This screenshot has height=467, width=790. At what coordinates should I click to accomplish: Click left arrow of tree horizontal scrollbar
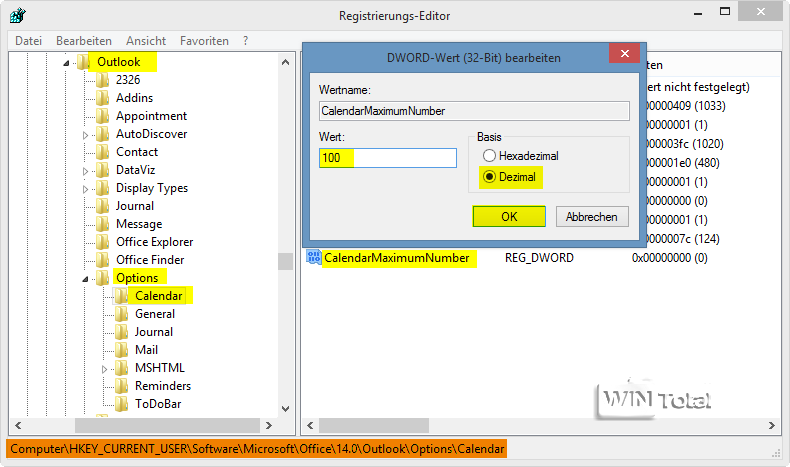pyautogui.click(x=18, y=425)
